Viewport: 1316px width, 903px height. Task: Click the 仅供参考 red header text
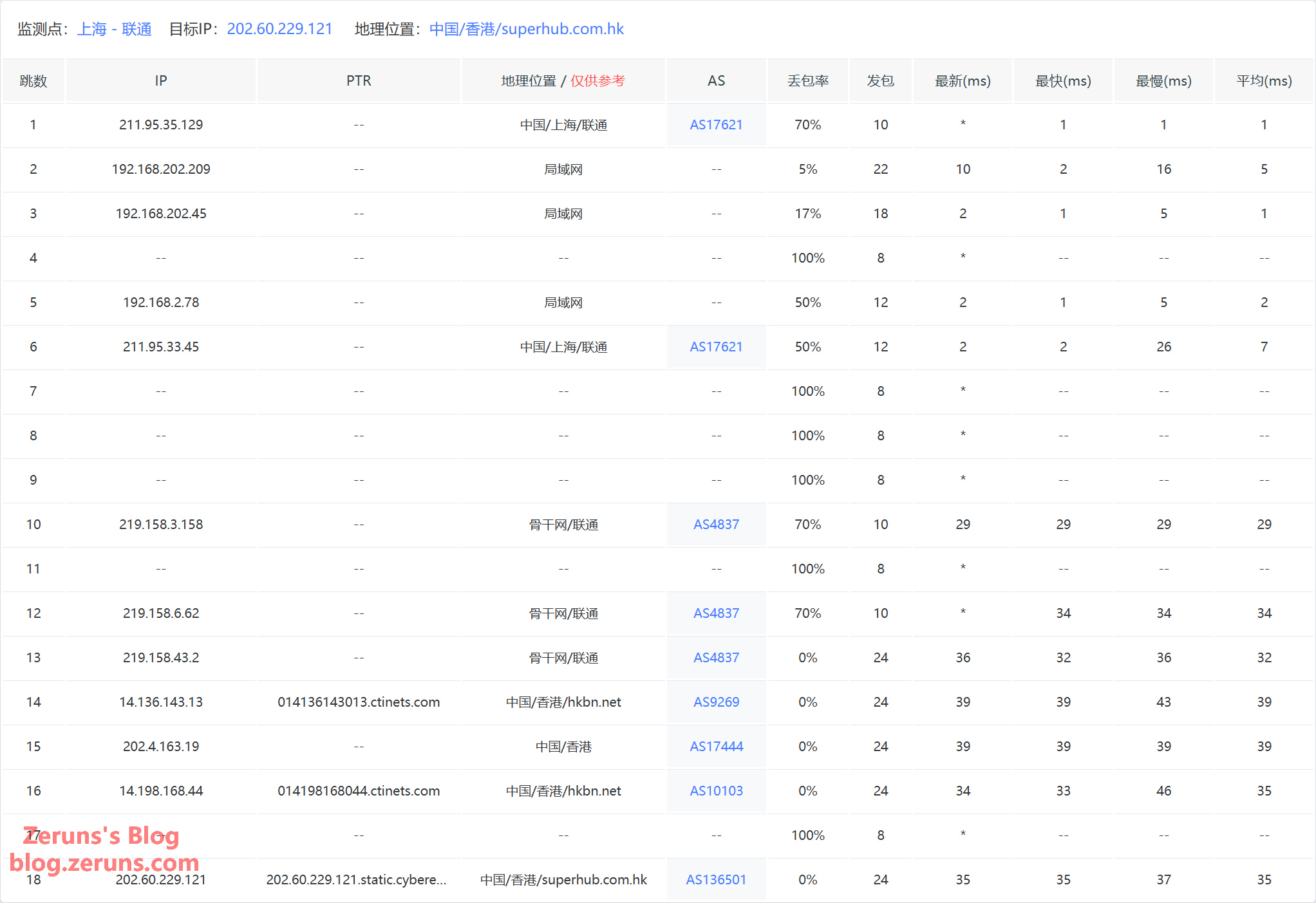[x=597, y=81]
